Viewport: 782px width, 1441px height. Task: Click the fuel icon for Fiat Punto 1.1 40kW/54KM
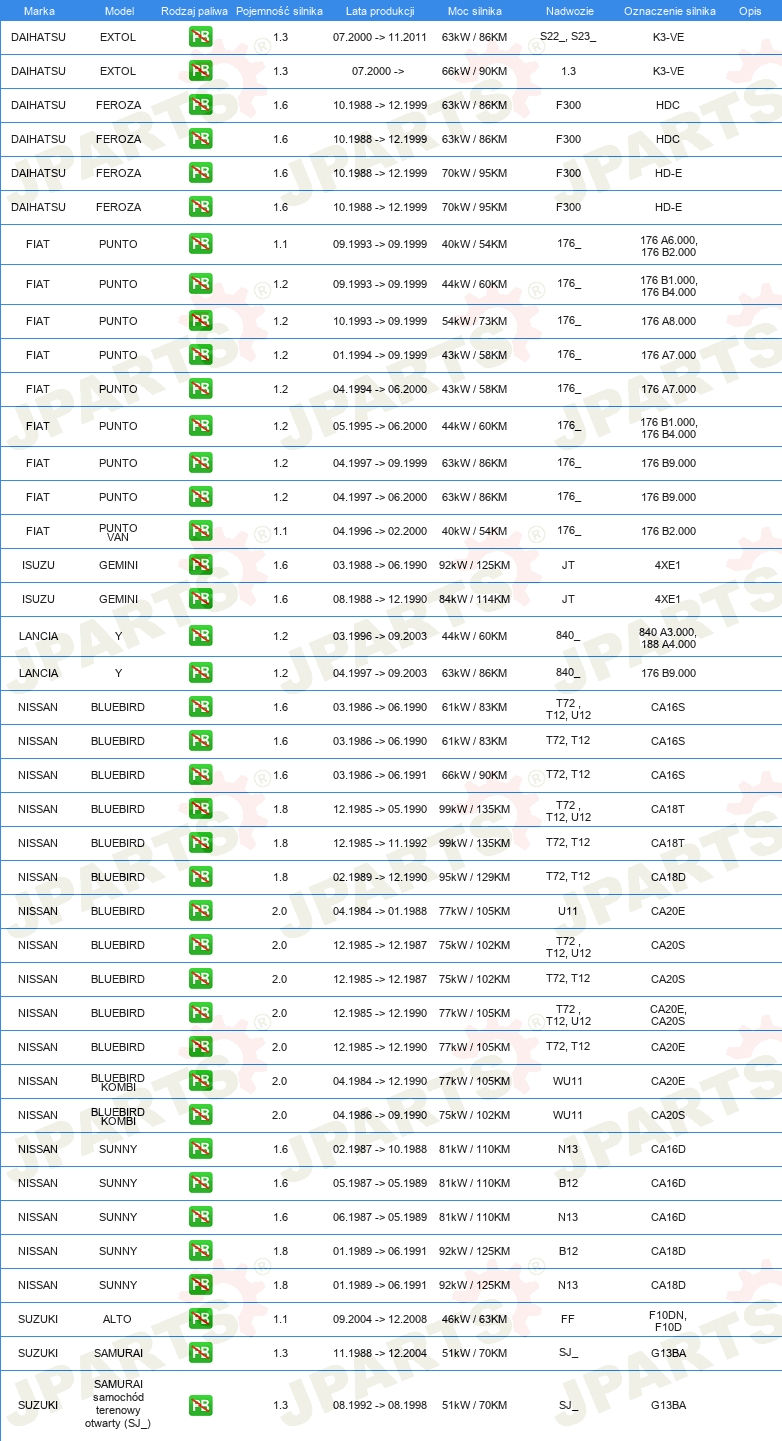point(200,244)
